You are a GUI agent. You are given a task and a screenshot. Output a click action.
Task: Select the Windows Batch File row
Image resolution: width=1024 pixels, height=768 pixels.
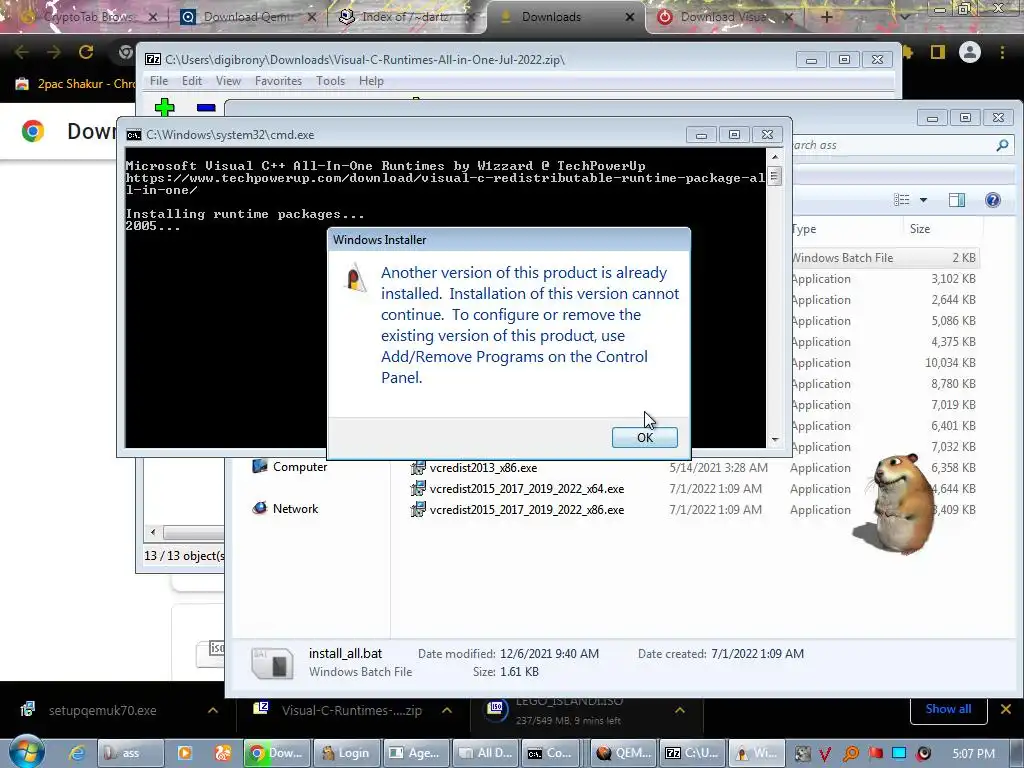(884, 258)
